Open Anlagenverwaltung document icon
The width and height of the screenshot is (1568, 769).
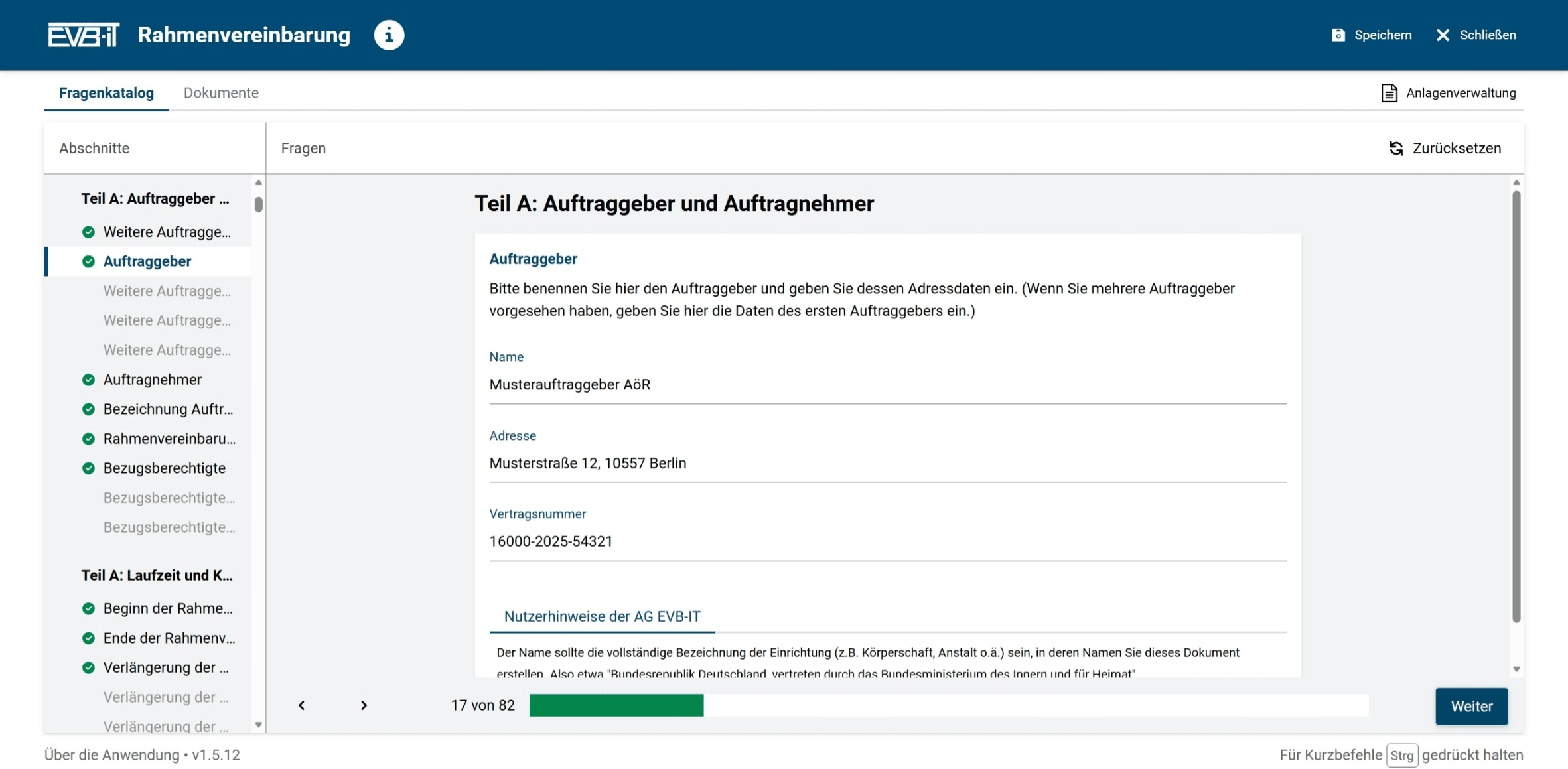pos(1389,93)
